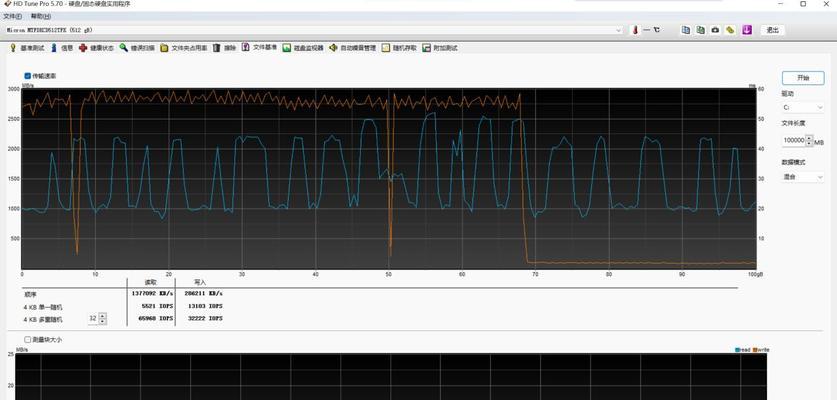Click the 32222 IOPS write value
The image size is (837, 400).
[x=205, y=318]
